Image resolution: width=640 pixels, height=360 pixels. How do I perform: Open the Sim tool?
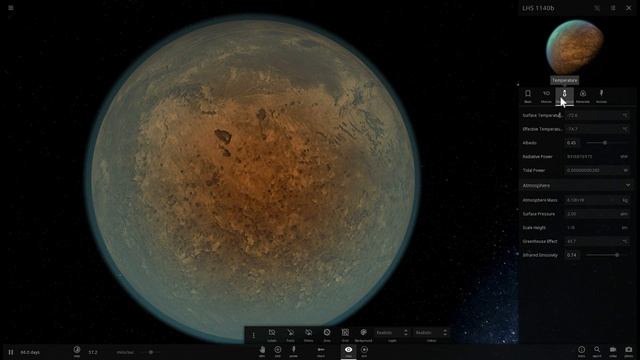tap(364, 351)
